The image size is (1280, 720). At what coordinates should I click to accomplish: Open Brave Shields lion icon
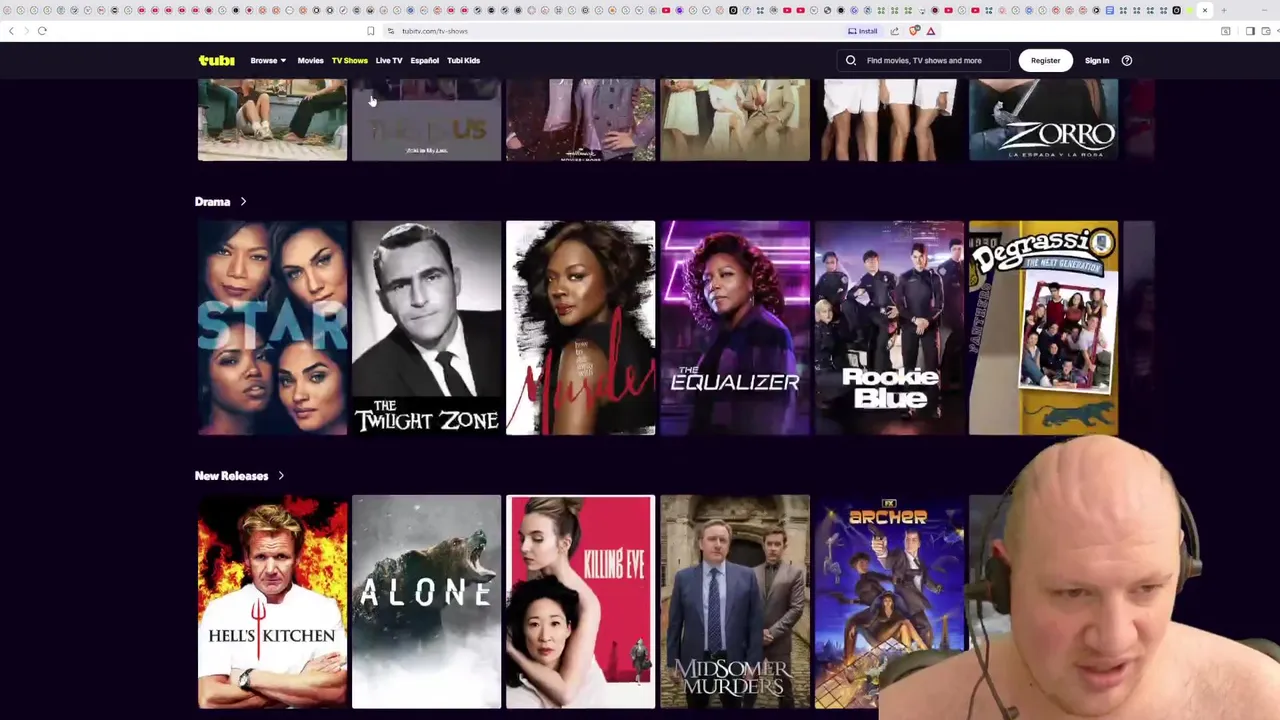click(x=914, y=31)
